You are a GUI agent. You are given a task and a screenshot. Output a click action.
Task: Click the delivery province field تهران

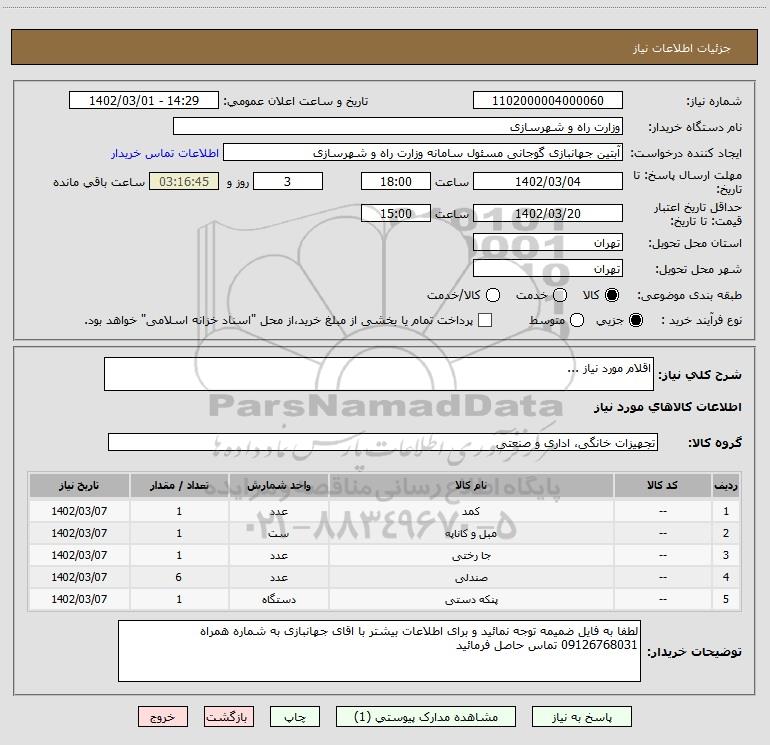[x=548, y=242]
